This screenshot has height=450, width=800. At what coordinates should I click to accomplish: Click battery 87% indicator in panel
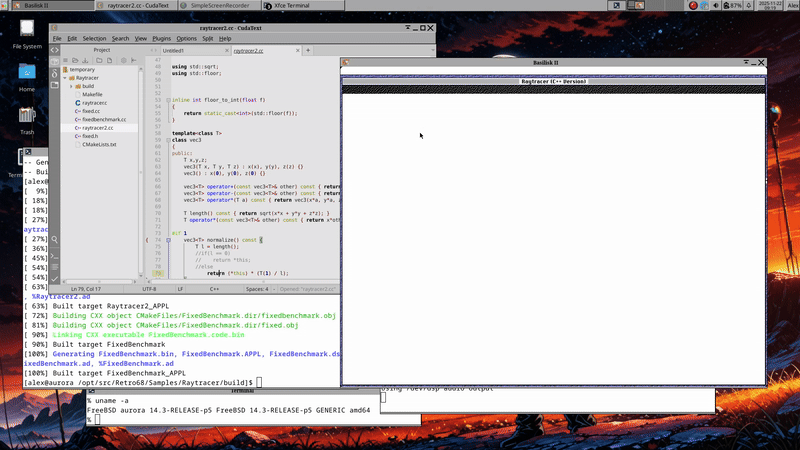coord(732,6)
